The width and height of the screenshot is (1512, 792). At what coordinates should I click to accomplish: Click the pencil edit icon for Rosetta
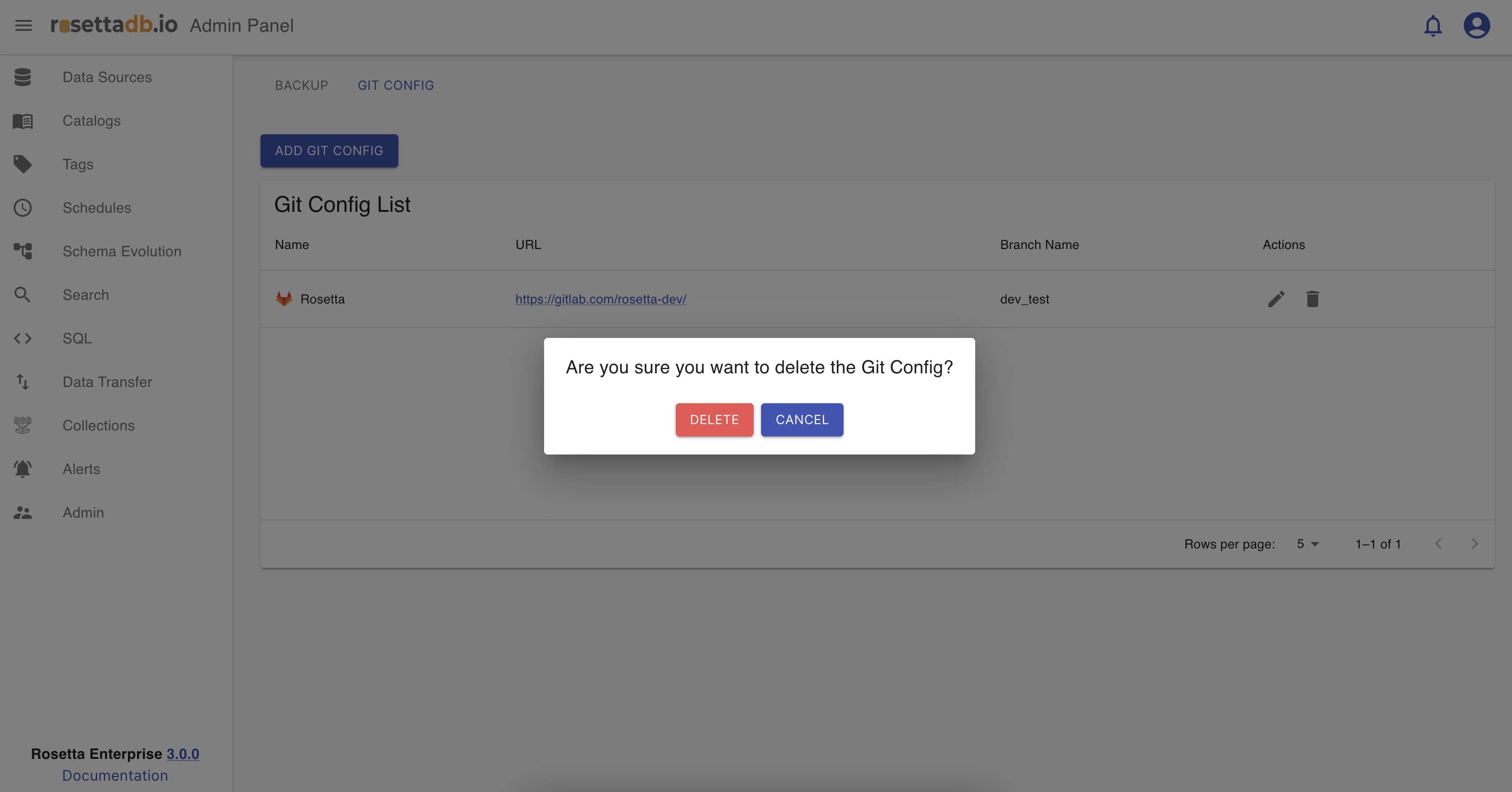pos(1276,299)
